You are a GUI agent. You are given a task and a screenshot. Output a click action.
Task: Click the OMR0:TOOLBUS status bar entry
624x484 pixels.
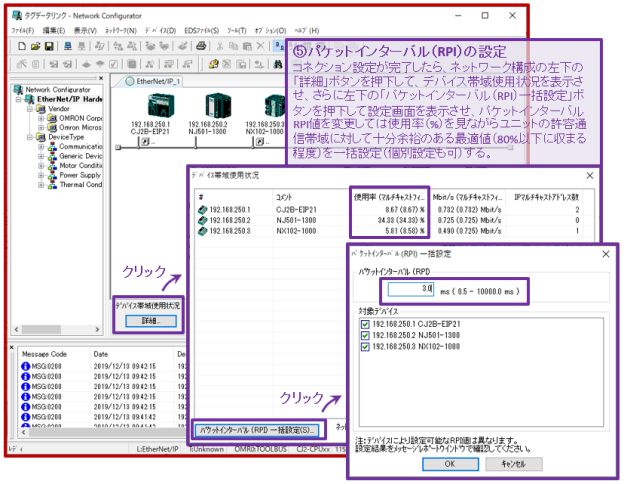pos(261,449)
